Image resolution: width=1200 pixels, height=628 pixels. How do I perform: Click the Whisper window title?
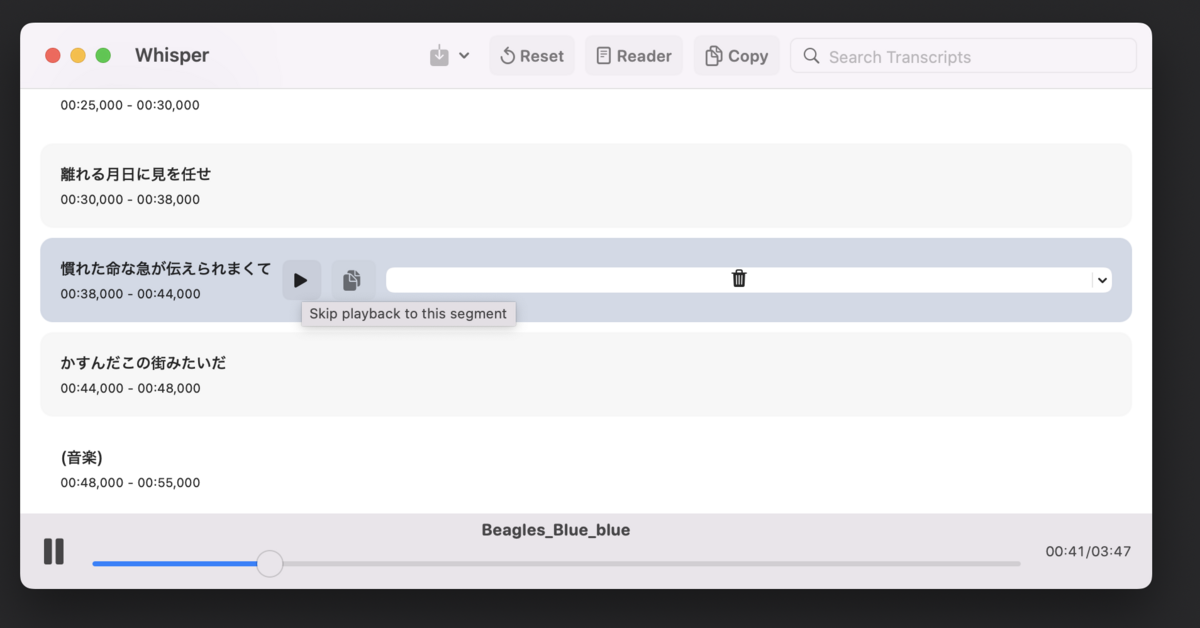point(172,55)
